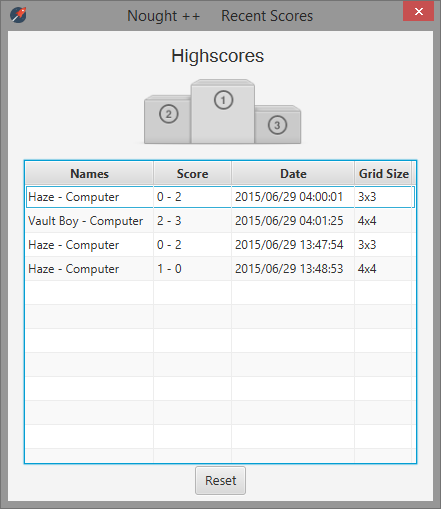
Task: Click date 2015/06/29 13:47:54
Action: pyautogui.click(x=289, y=245)
